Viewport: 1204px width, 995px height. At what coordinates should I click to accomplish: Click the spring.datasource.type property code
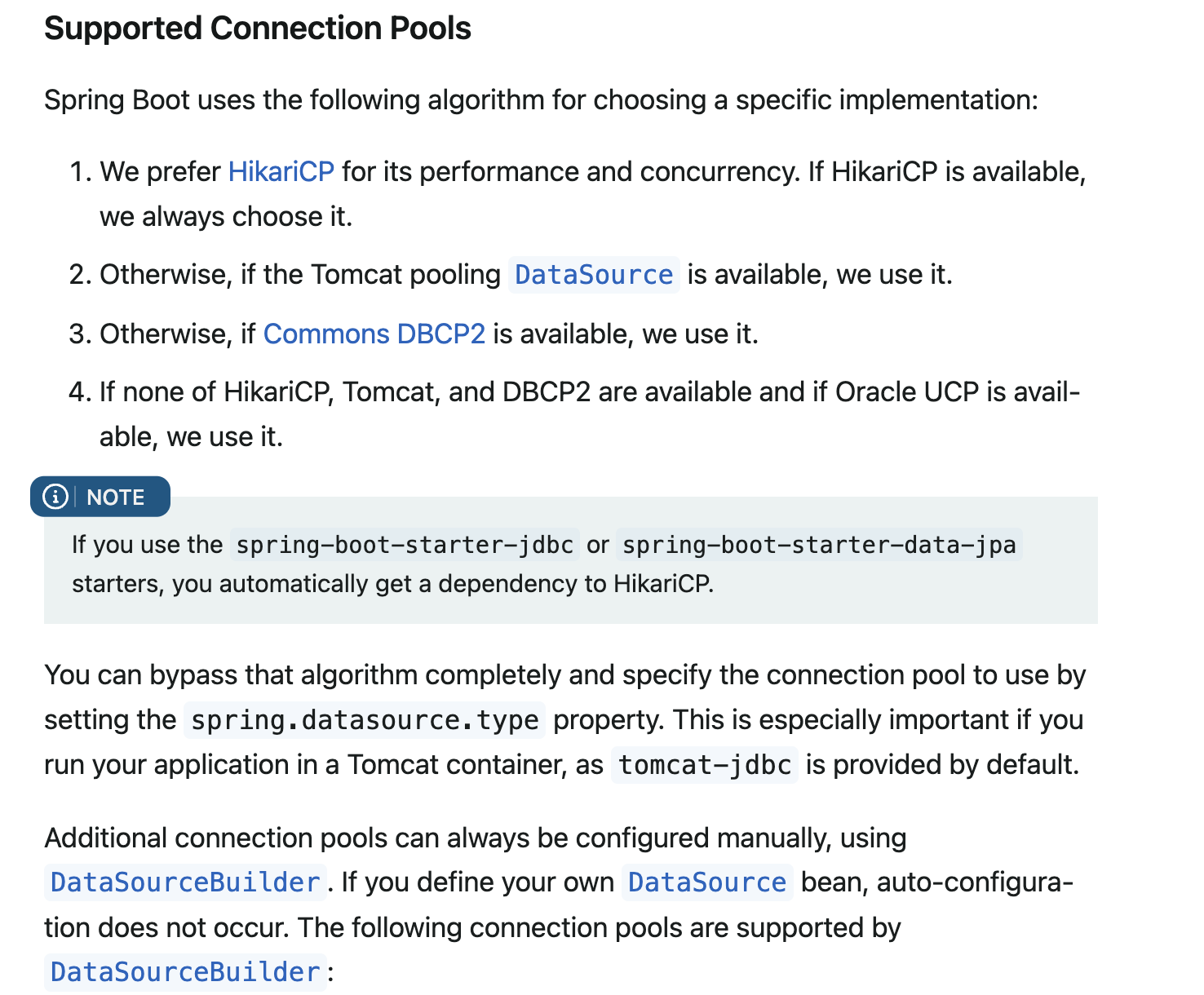point(365,720)
